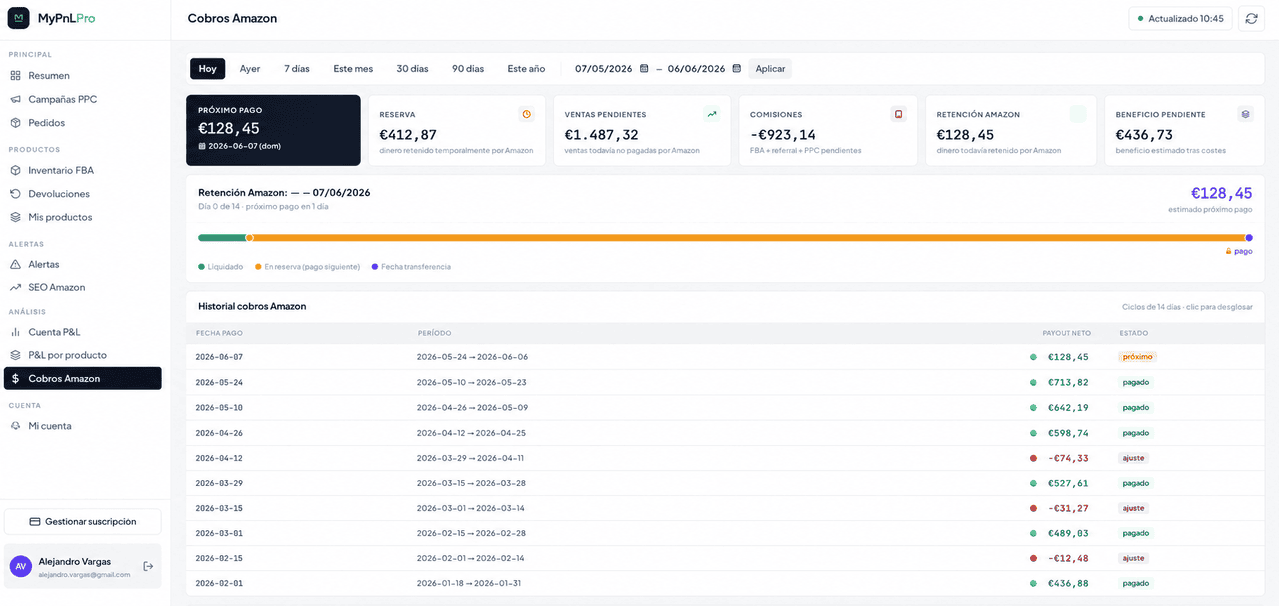Select the 7 días range
The width and height of the screenshot is (1279, 606).
pyautogui.click(x=297, y=69)
